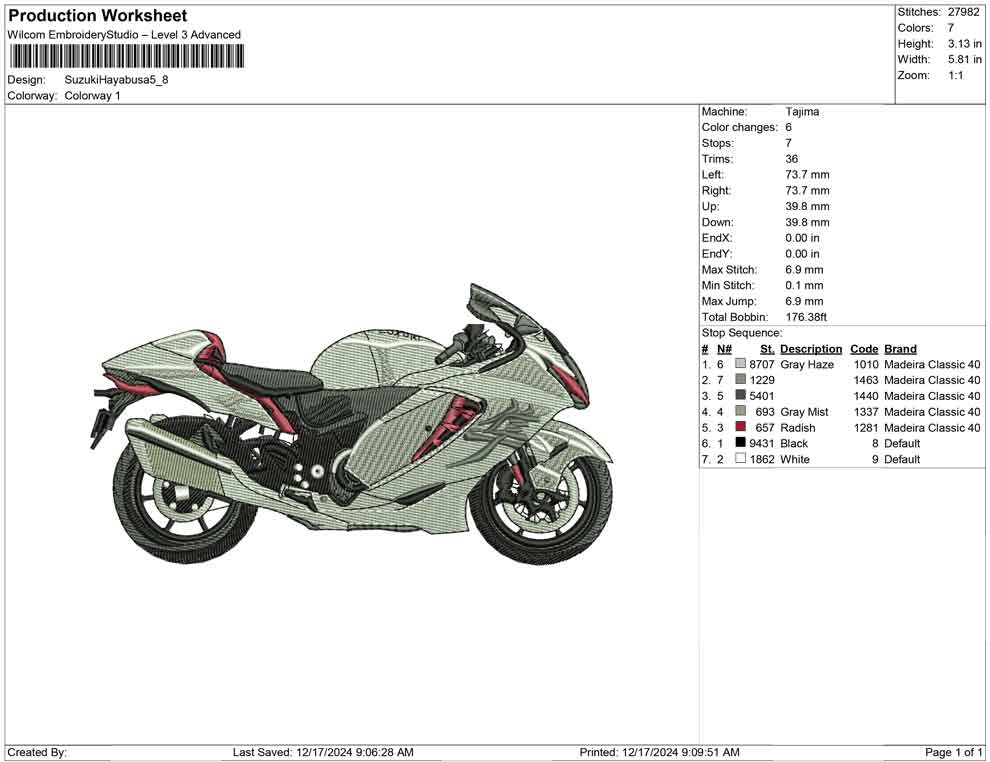Select the Code column header
Screen dimensions: 990x762
[864, 348]
